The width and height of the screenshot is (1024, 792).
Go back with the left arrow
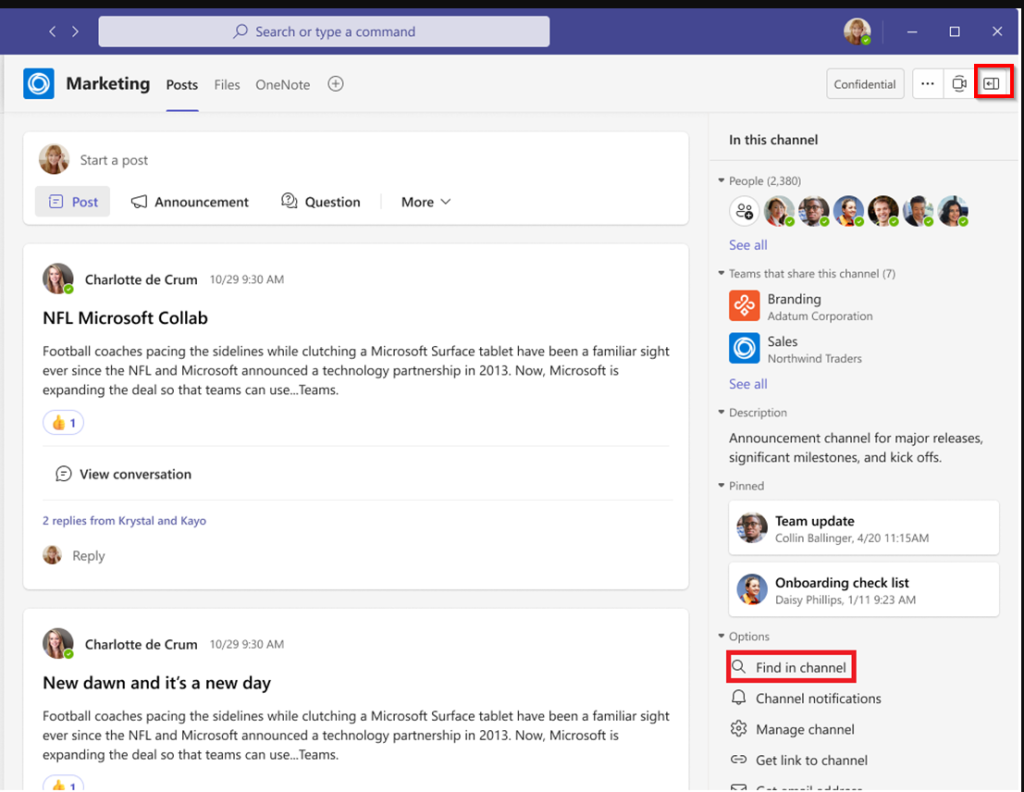52,31
